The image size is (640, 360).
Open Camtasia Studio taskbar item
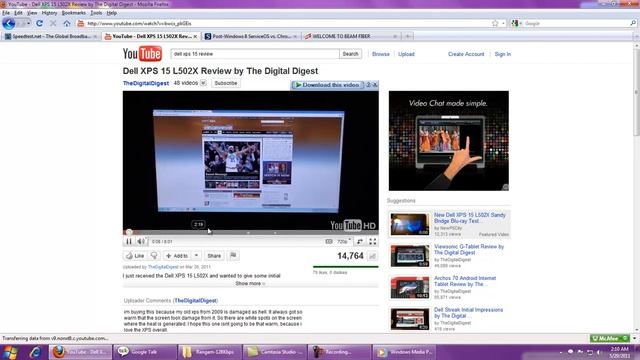[x=275, y=352]
